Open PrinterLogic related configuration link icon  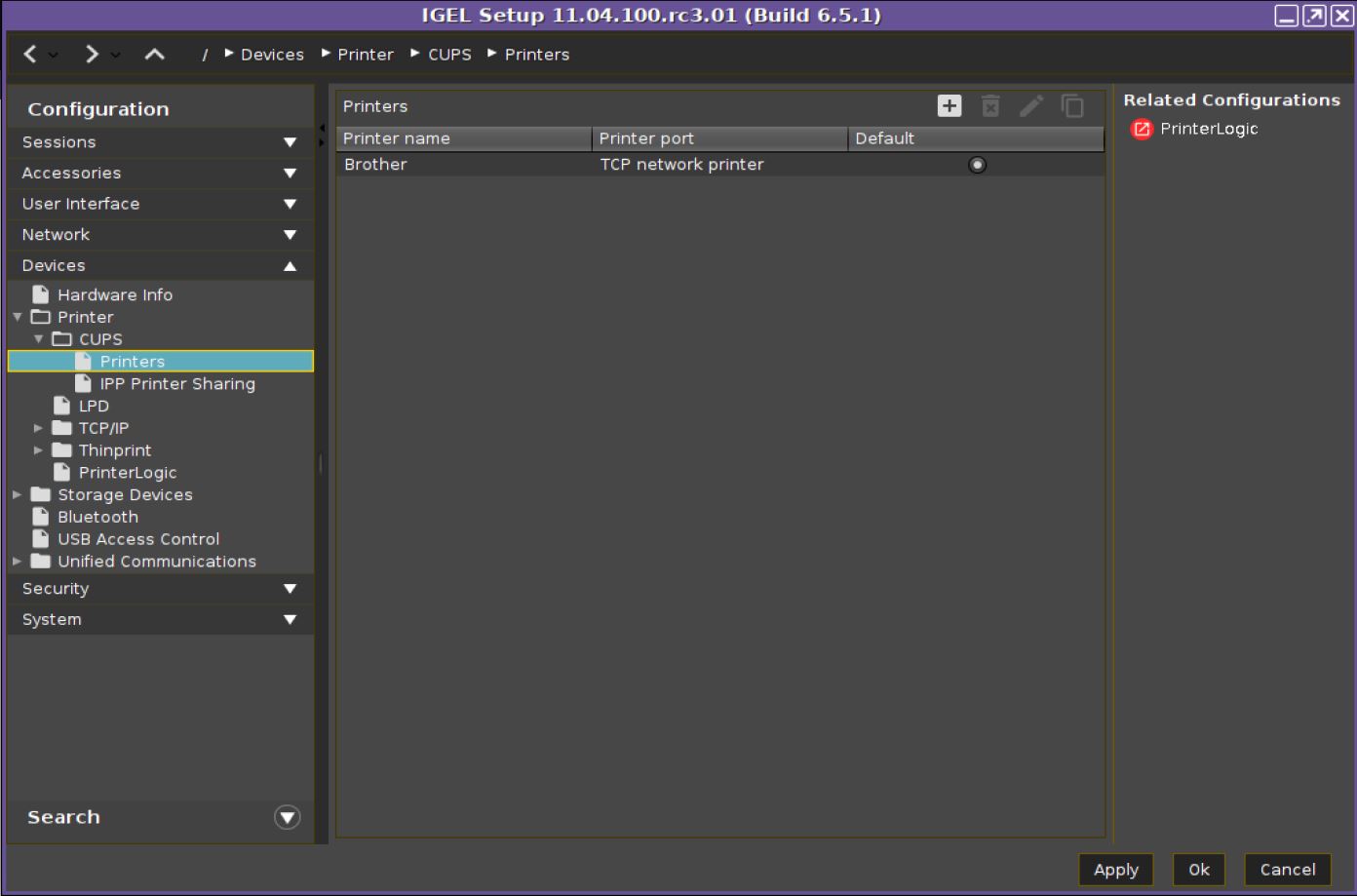click(x=1141, y=129)
